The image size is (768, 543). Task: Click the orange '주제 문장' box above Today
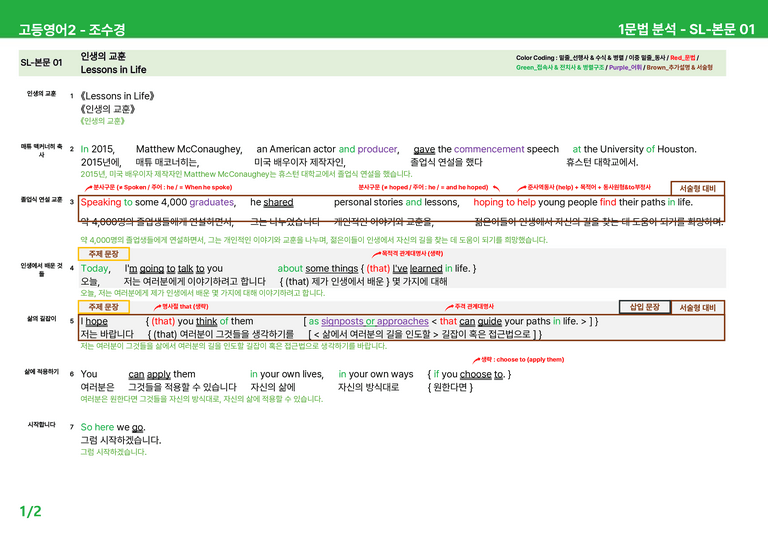104,254
